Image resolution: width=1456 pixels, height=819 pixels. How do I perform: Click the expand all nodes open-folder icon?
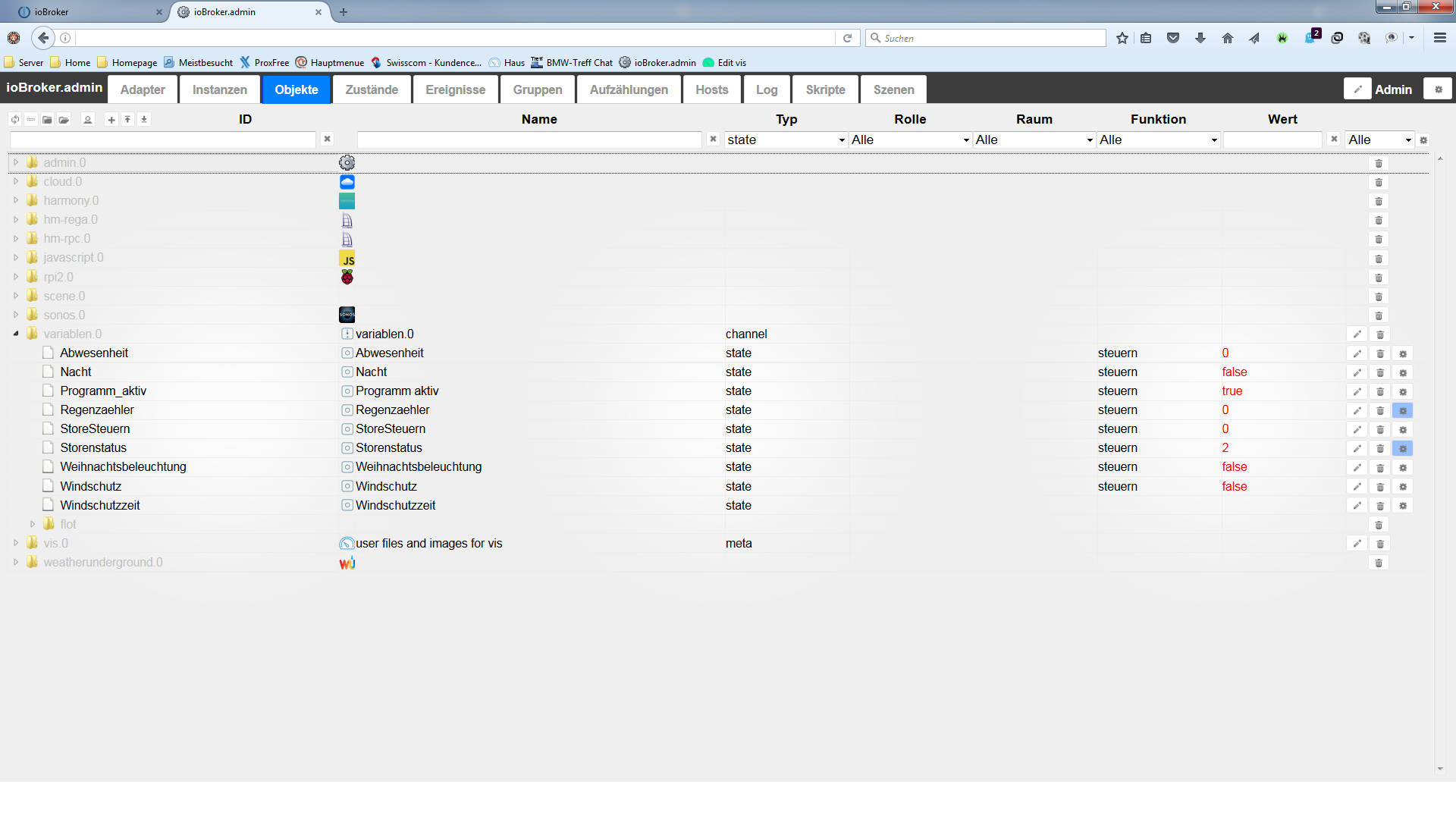coord(64,120)
